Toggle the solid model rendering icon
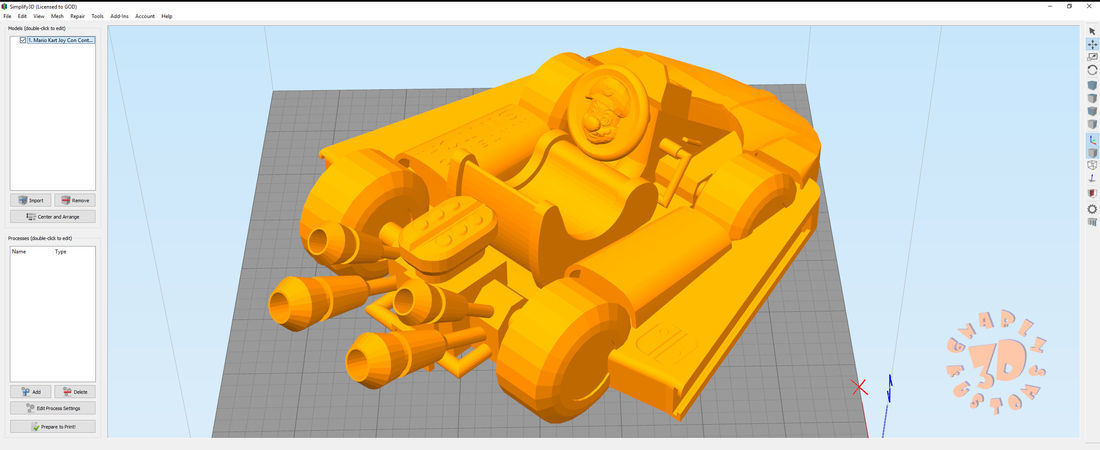The height and width of the screenshot is (450, 1100). (x=1092, y=152)
